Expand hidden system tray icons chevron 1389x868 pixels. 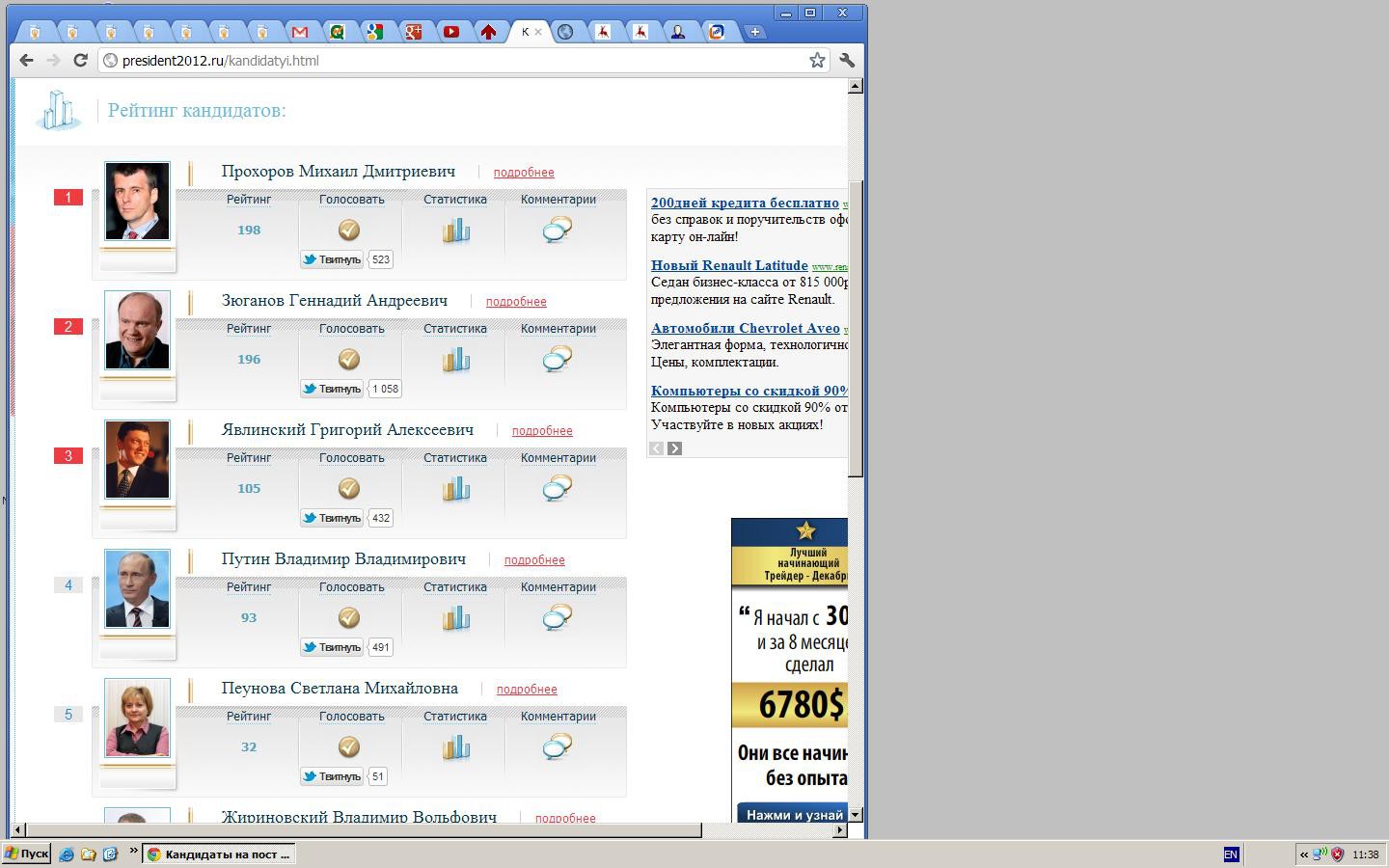pyautogui.click(x=1304, y=854)
